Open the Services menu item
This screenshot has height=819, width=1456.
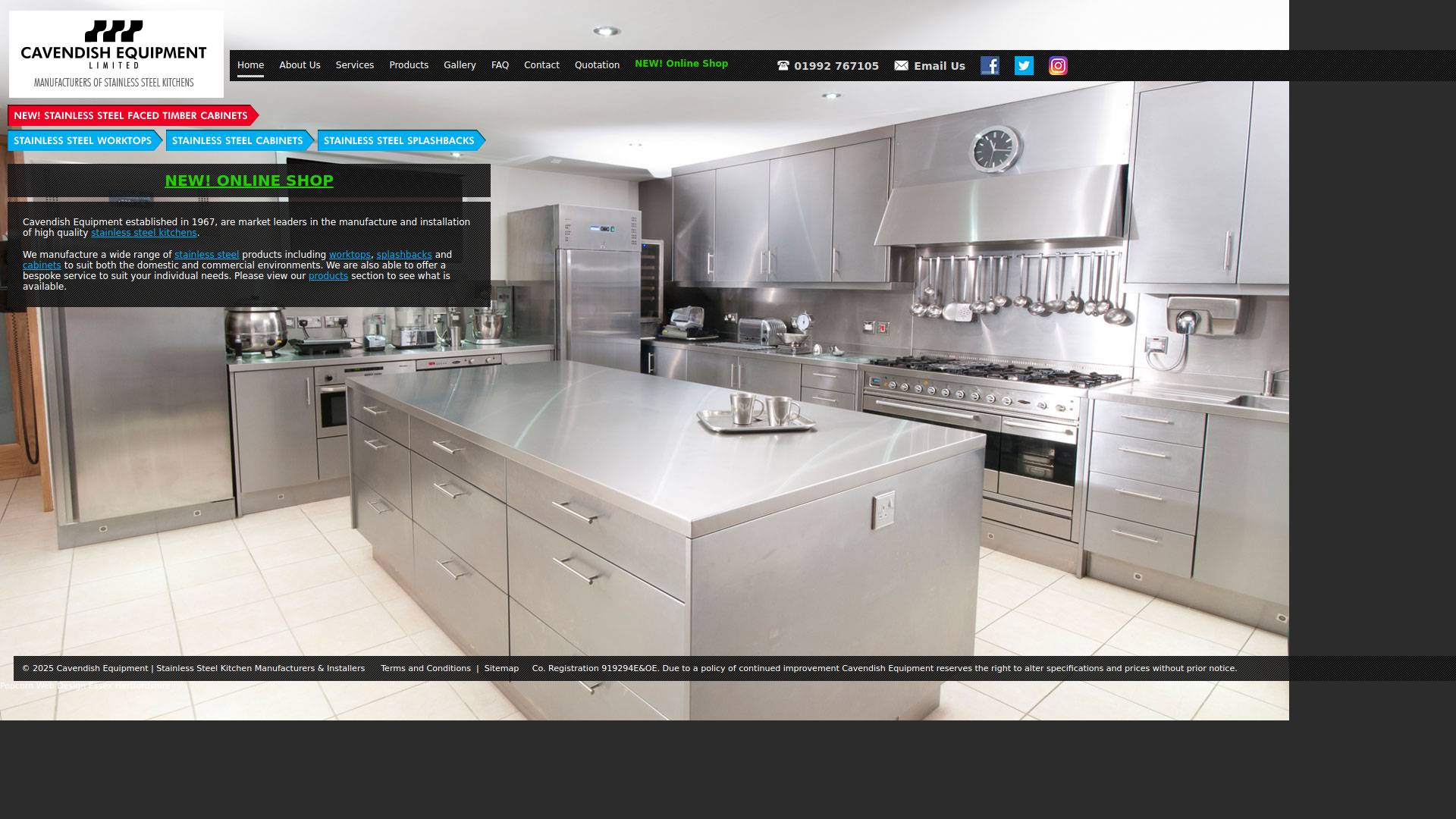pos(354,65)
